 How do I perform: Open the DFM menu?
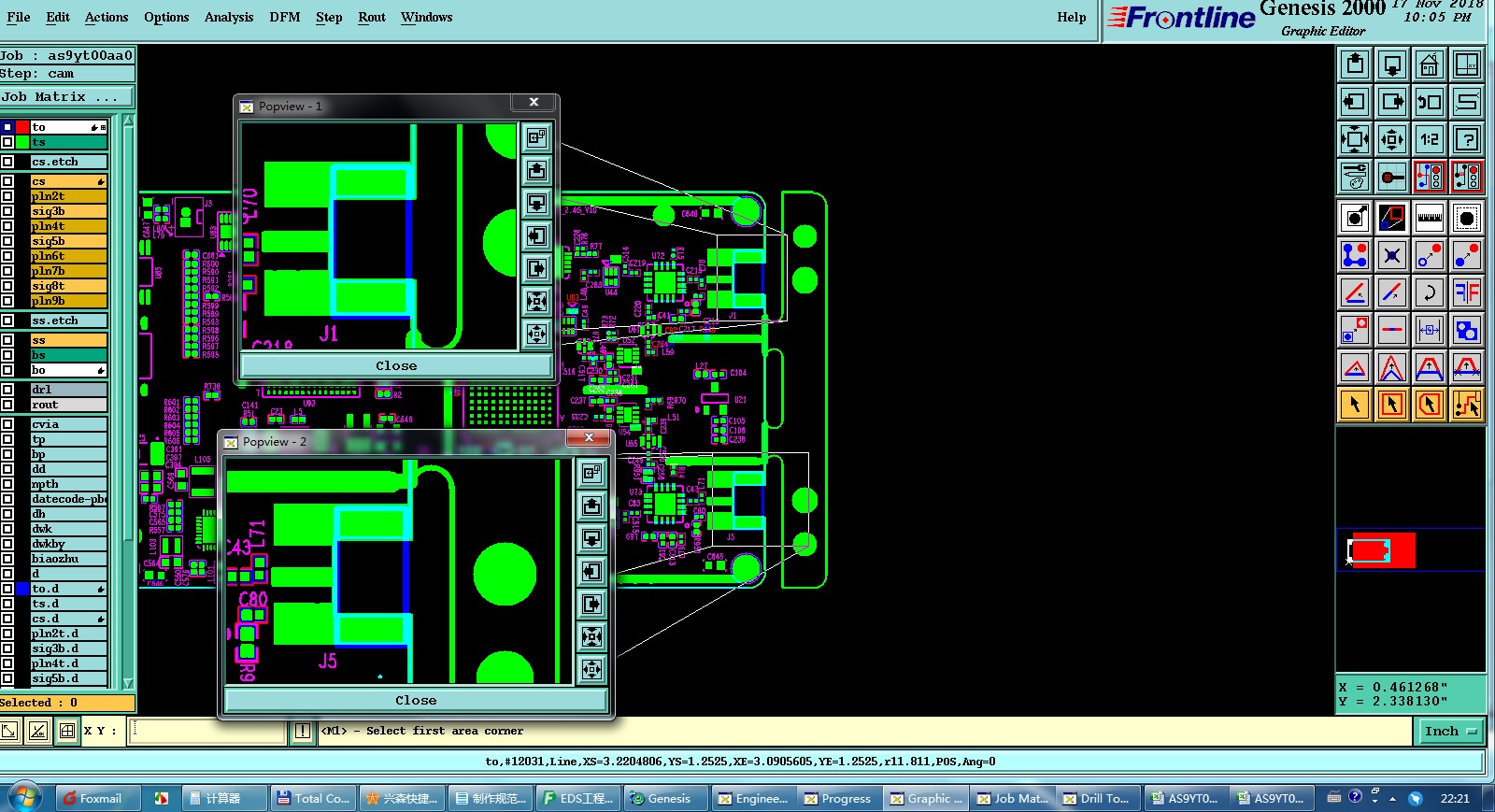pyautogui.click(x=285, y=17)
